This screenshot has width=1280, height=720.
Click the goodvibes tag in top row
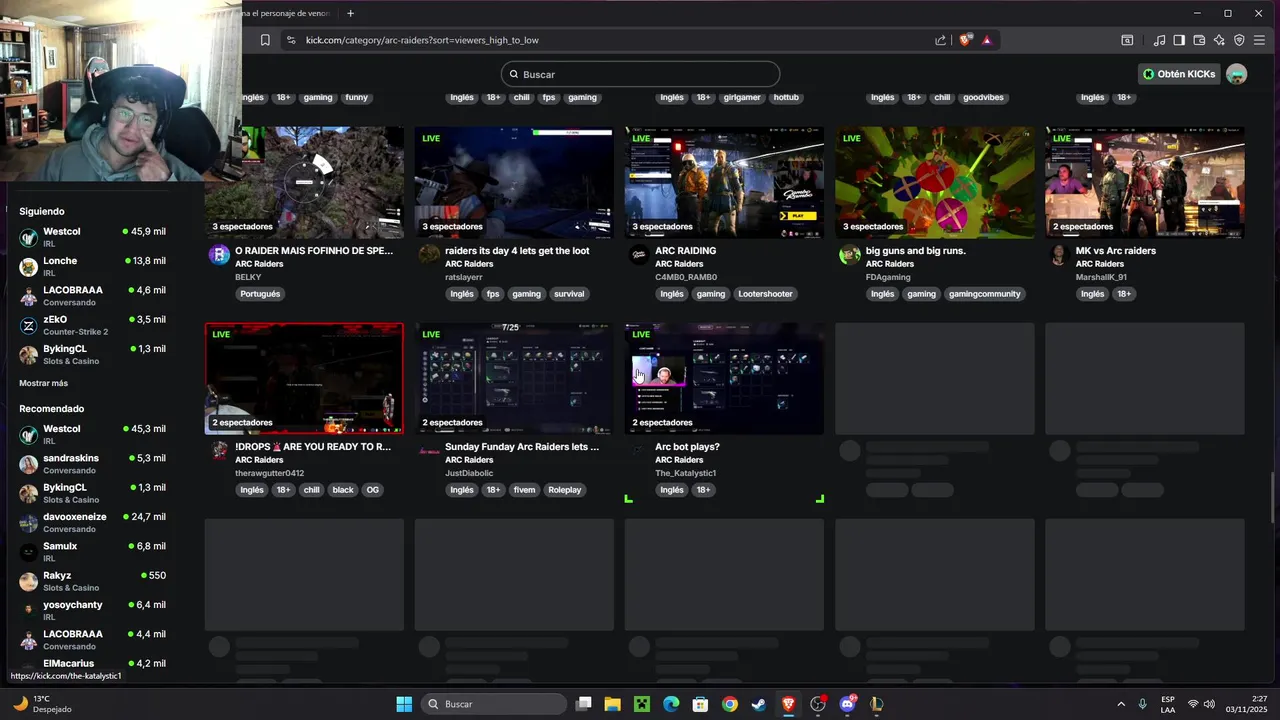pyautogui.click(x=981, y=97)
